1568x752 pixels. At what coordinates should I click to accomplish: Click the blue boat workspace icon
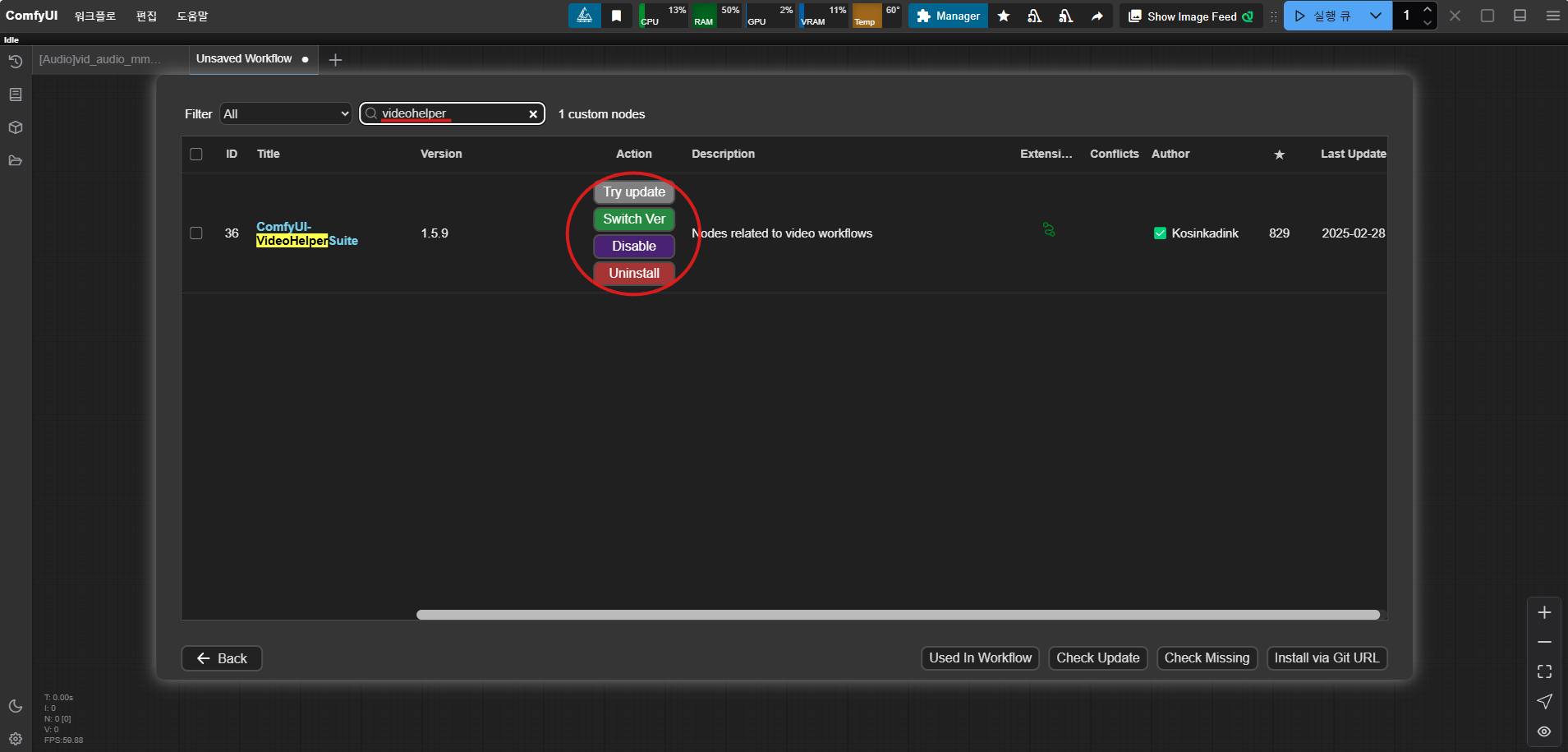(584, 16)
